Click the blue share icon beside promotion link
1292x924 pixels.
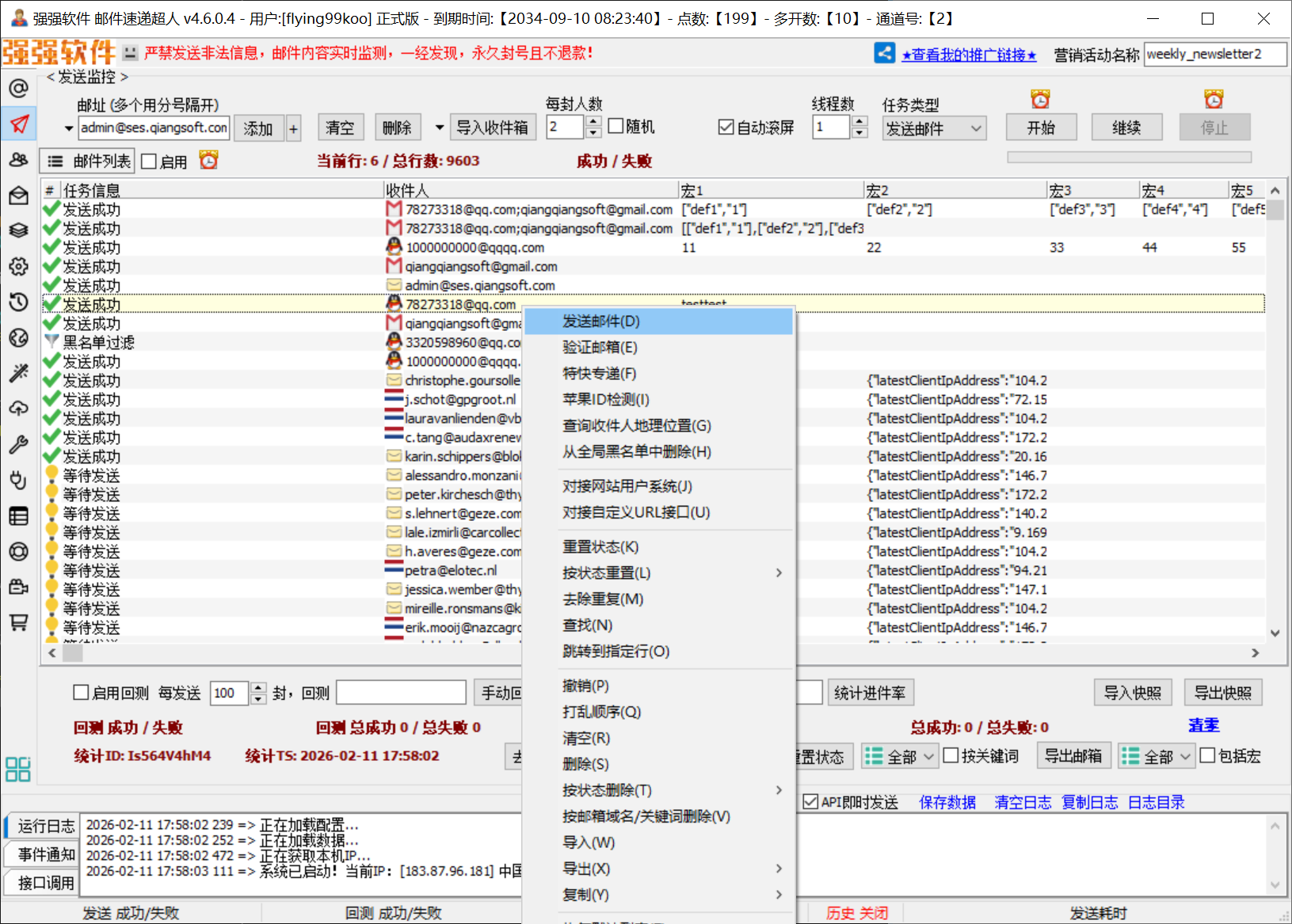coord(884,53)
